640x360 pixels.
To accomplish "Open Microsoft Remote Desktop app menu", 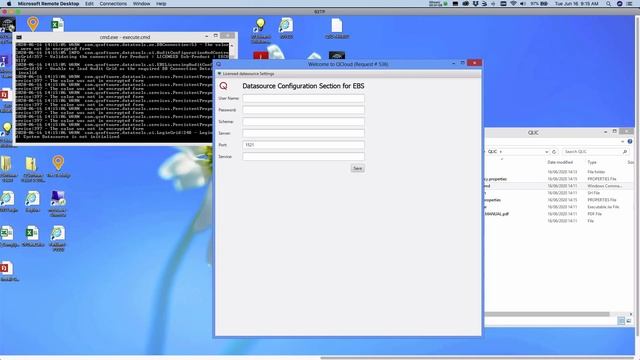I will (x=48, y=4).
